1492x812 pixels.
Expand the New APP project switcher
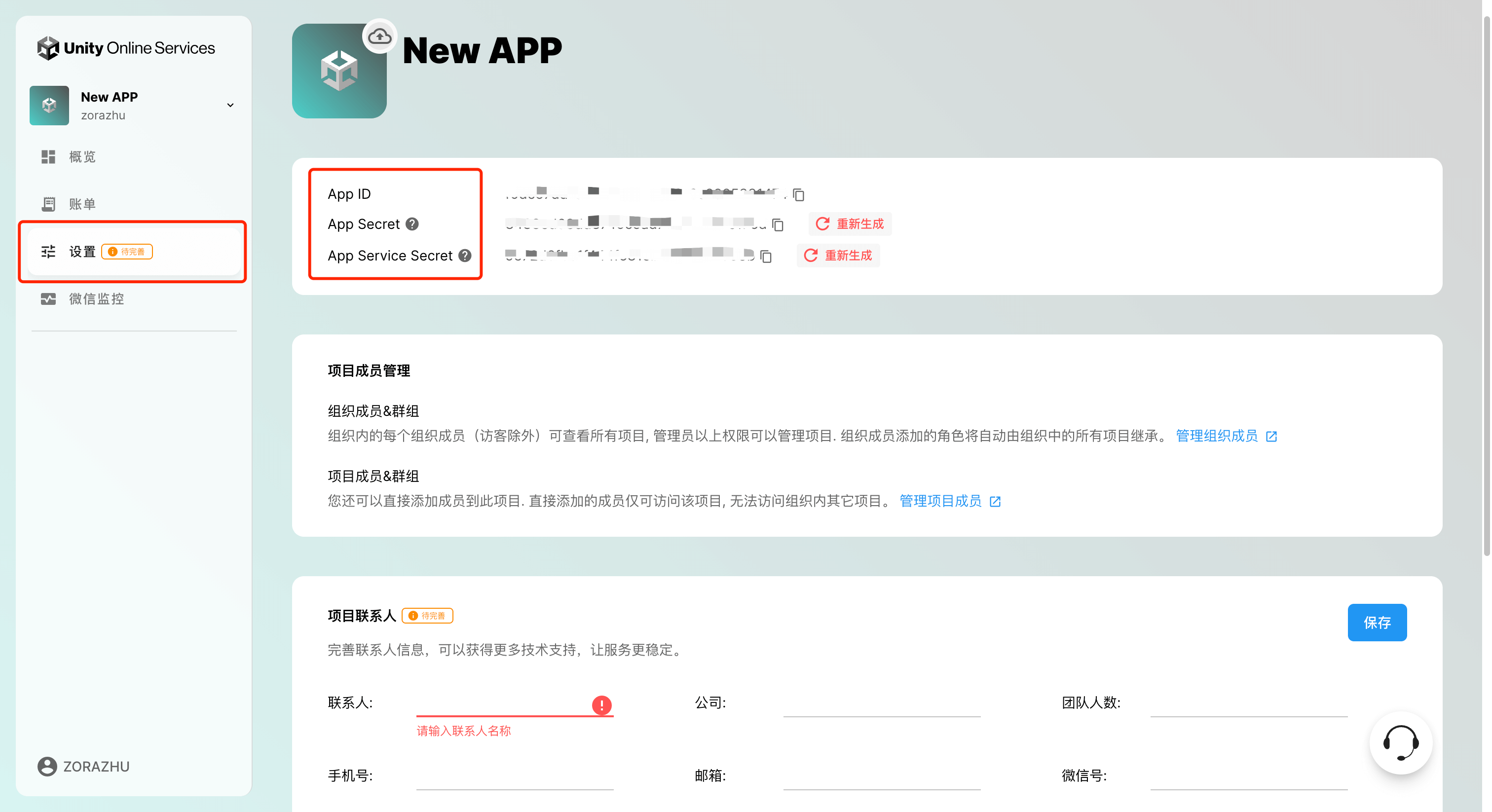(230, 106)
